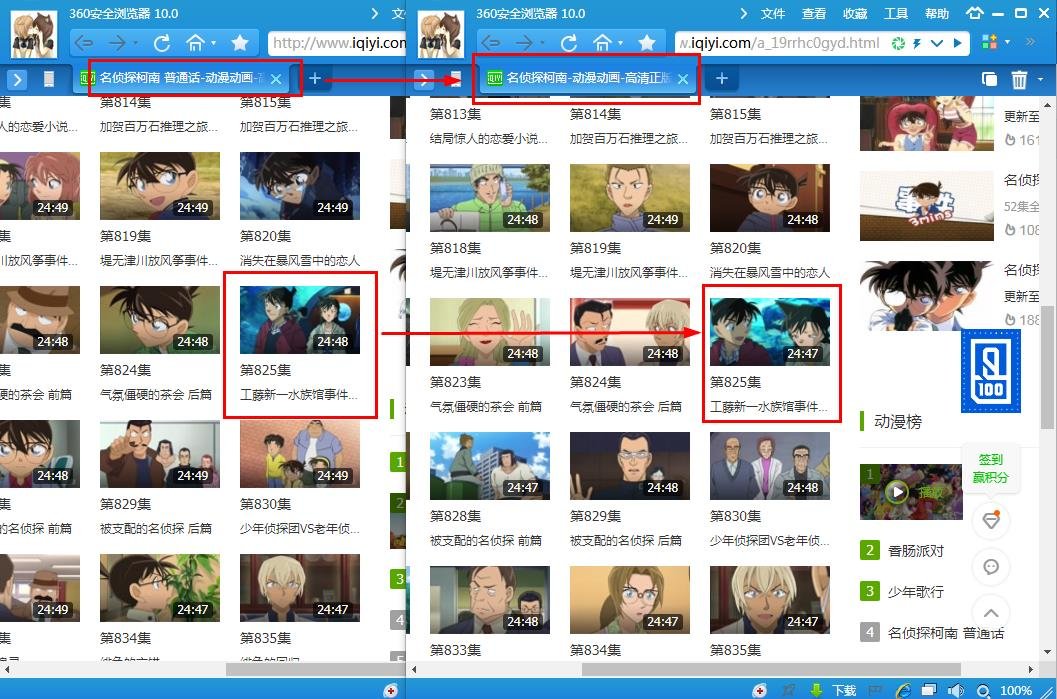
Task: Open the 第830集 episode thumbnail
Action: (x=770, y=466)
